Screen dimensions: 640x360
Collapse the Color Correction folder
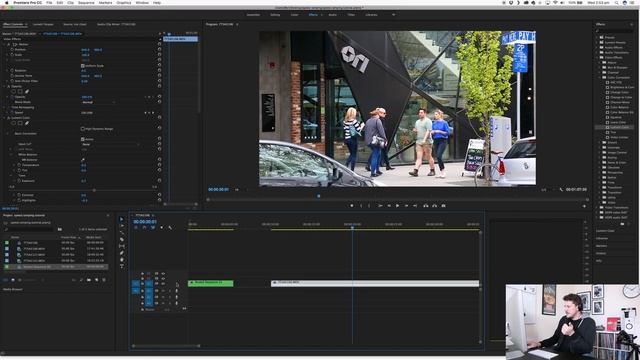(x=600, y=77)
